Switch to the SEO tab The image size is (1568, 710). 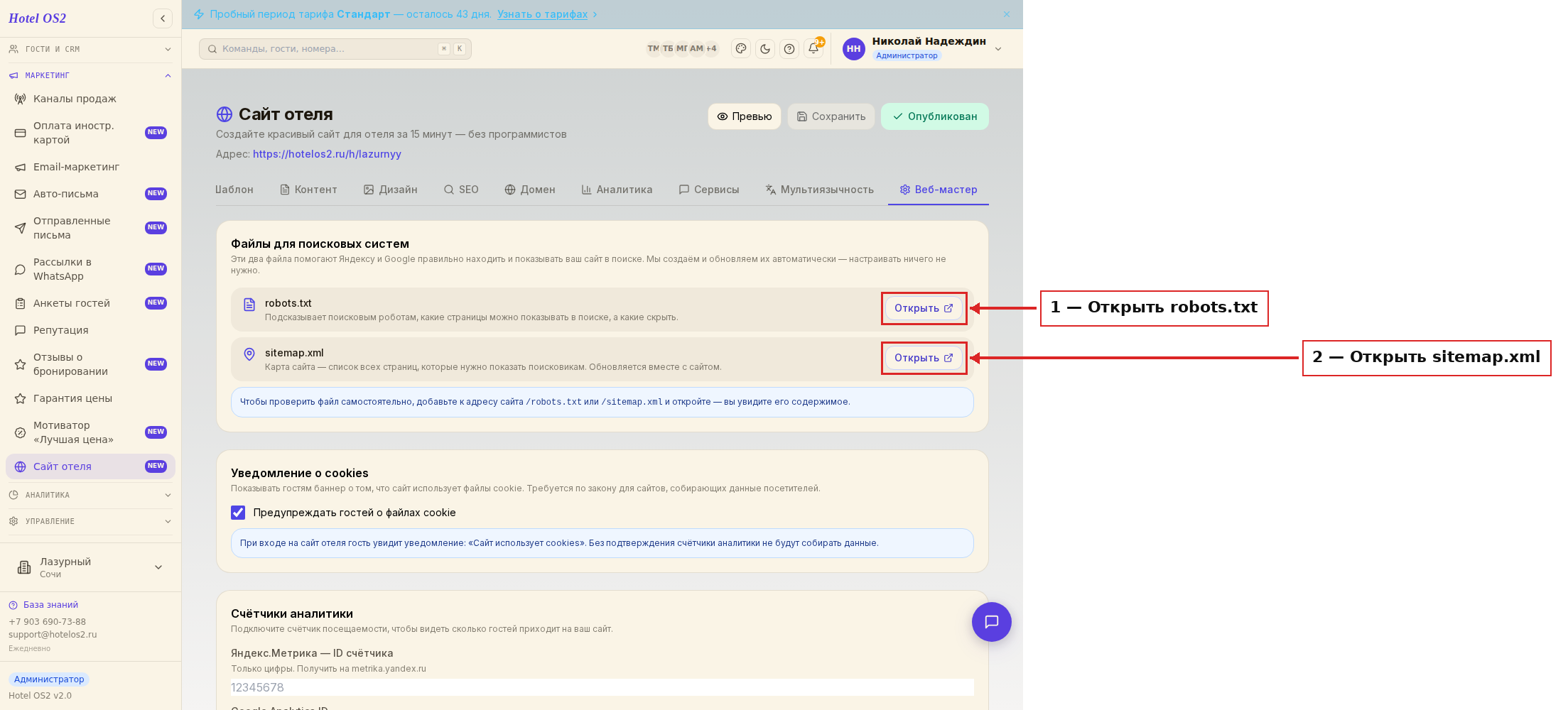click(x=461, y=190)
